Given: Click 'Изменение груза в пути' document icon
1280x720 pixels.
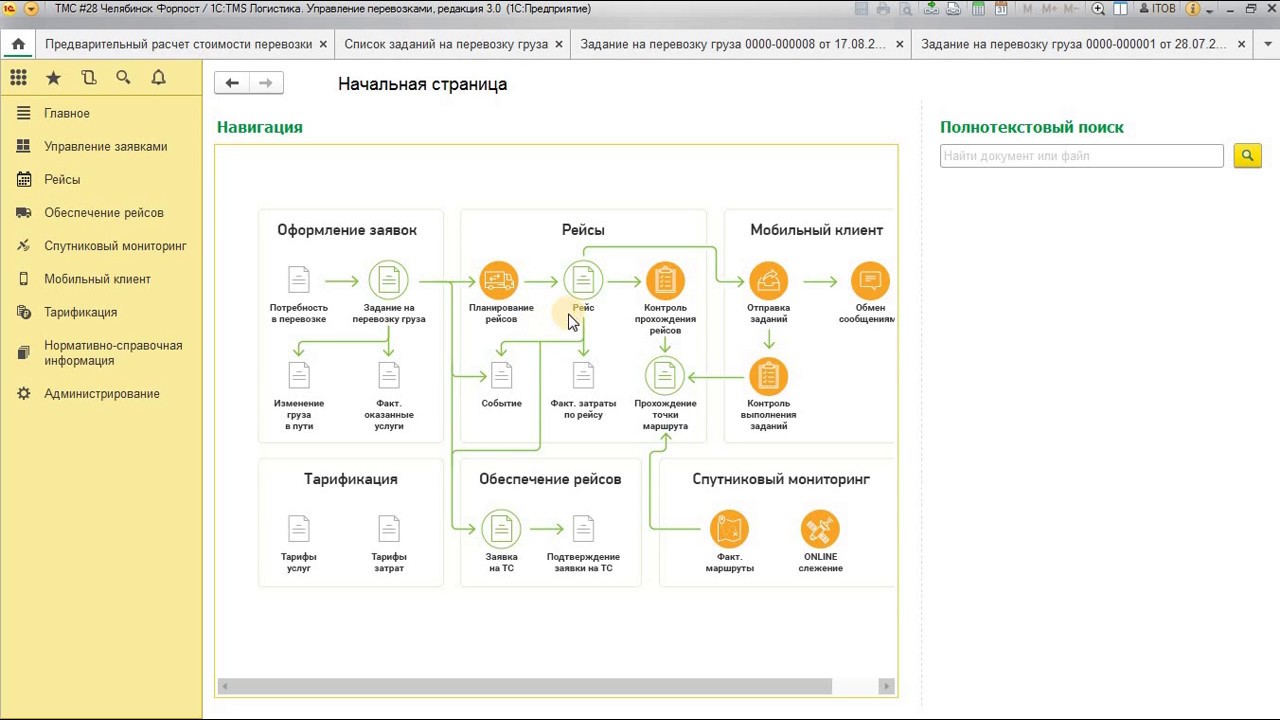Looking at the screenshot, I should 299,375.
